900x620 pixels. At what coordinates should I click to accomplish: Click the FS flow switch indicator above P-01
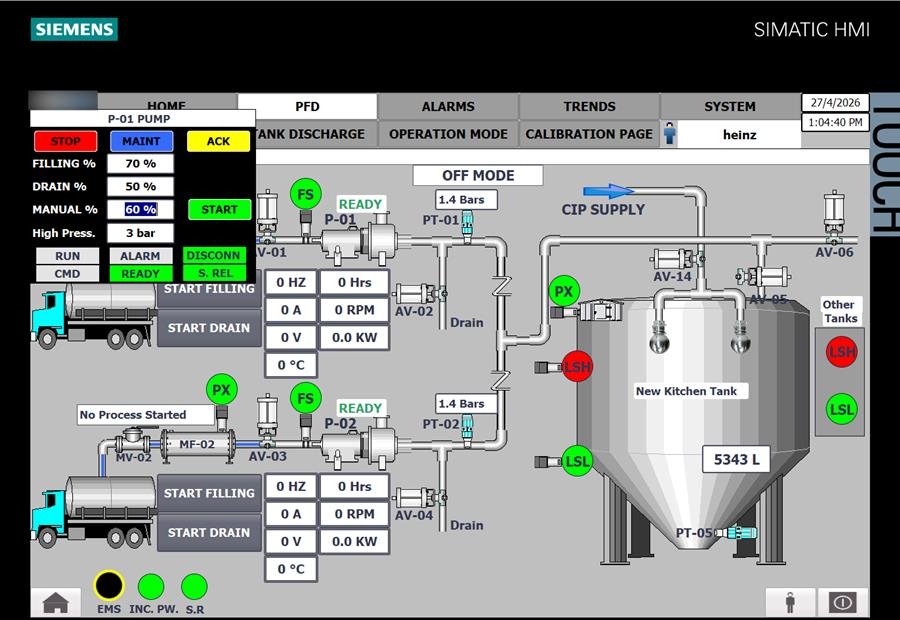click(x=305, y=195)
